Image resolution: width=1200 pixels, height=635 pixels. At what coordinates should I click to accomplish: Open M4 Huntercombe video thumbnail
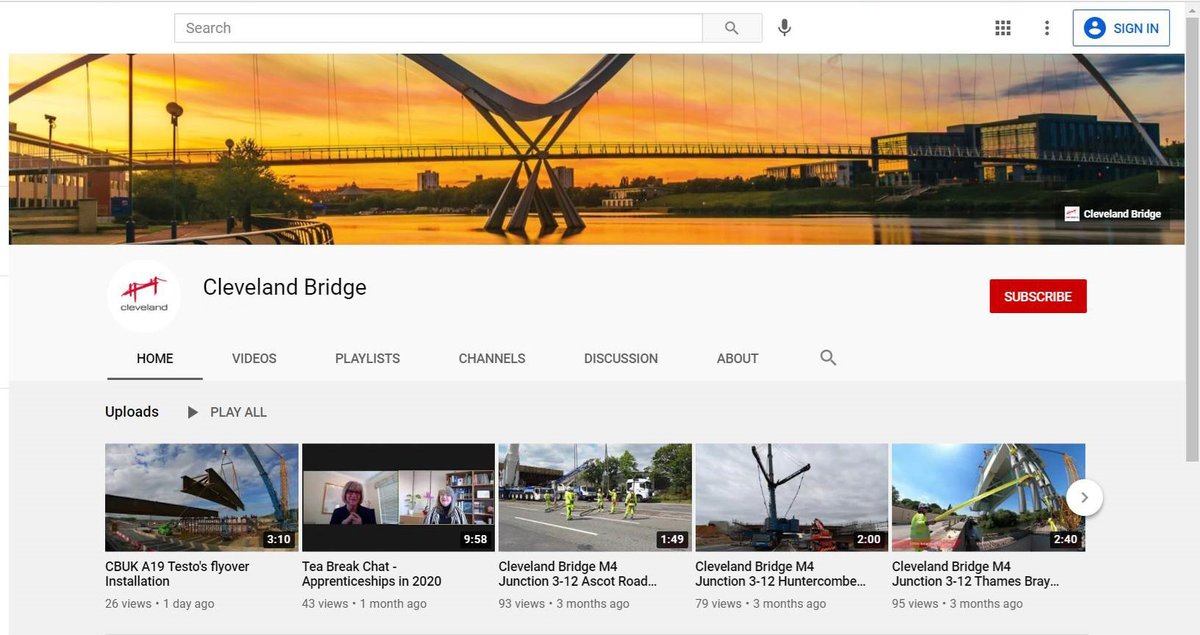(792, 497)
